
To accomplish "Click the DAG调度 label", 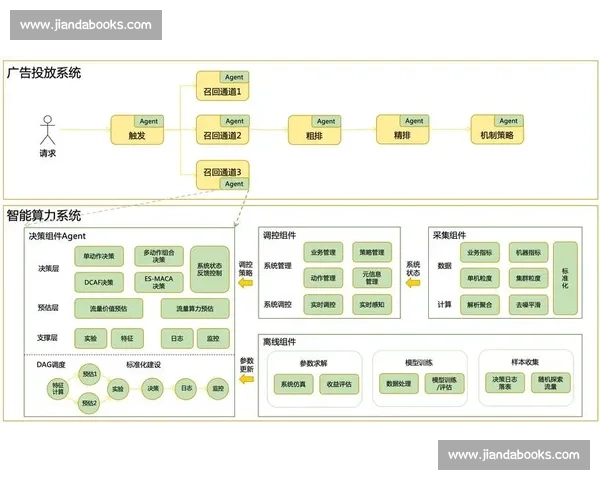I will pyautogui.click(x=51, y=365).
